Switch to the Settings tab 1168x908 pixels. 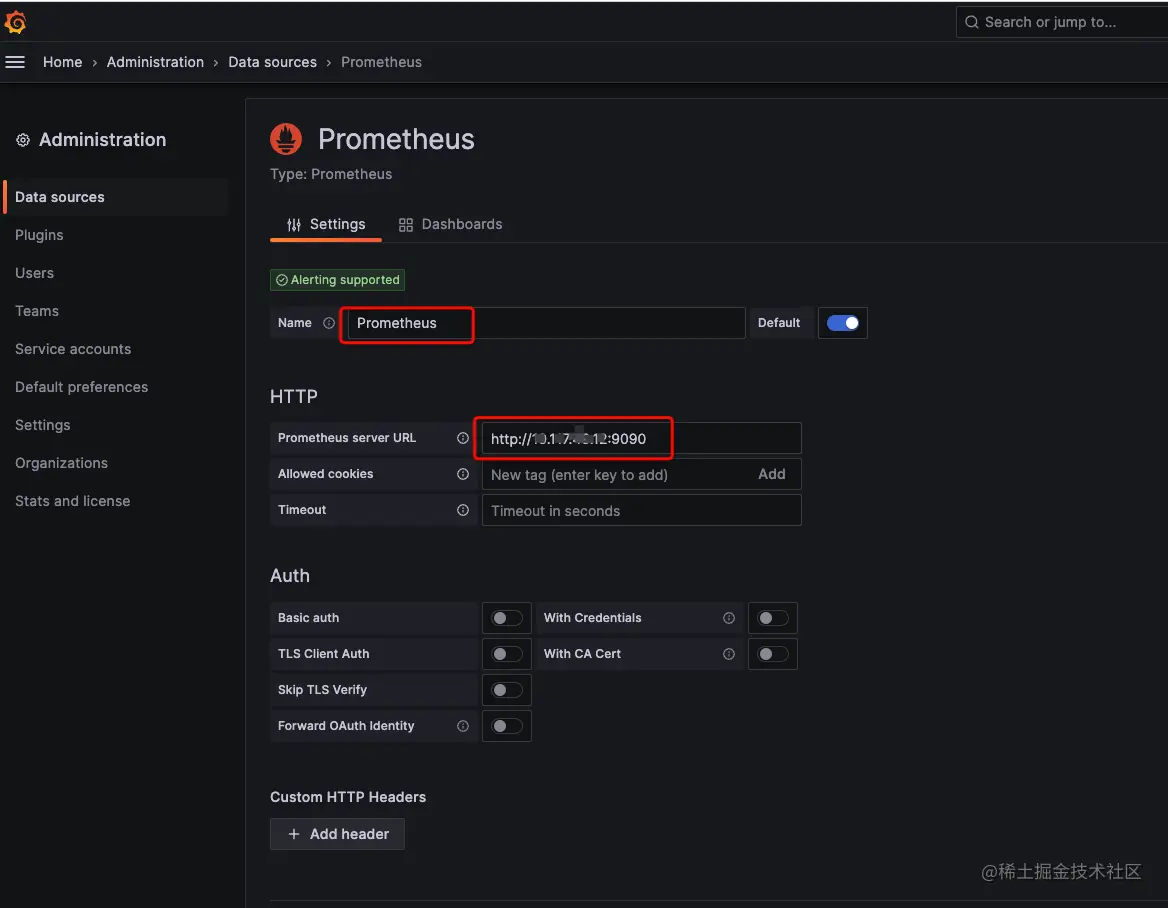[326, 225]
